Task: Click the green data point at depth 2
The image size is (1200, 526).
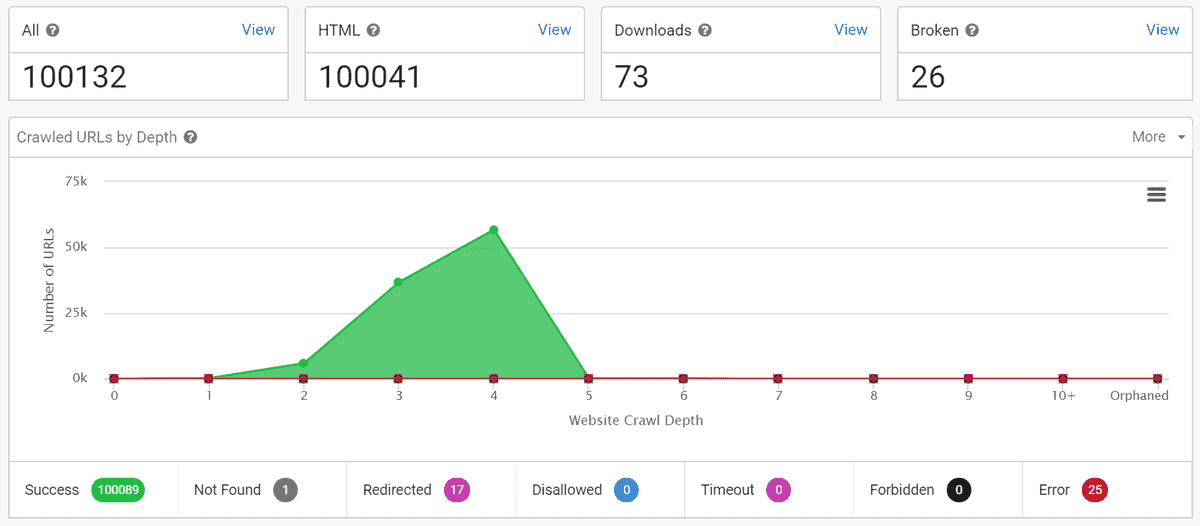Action: click(x=303, y=364)
